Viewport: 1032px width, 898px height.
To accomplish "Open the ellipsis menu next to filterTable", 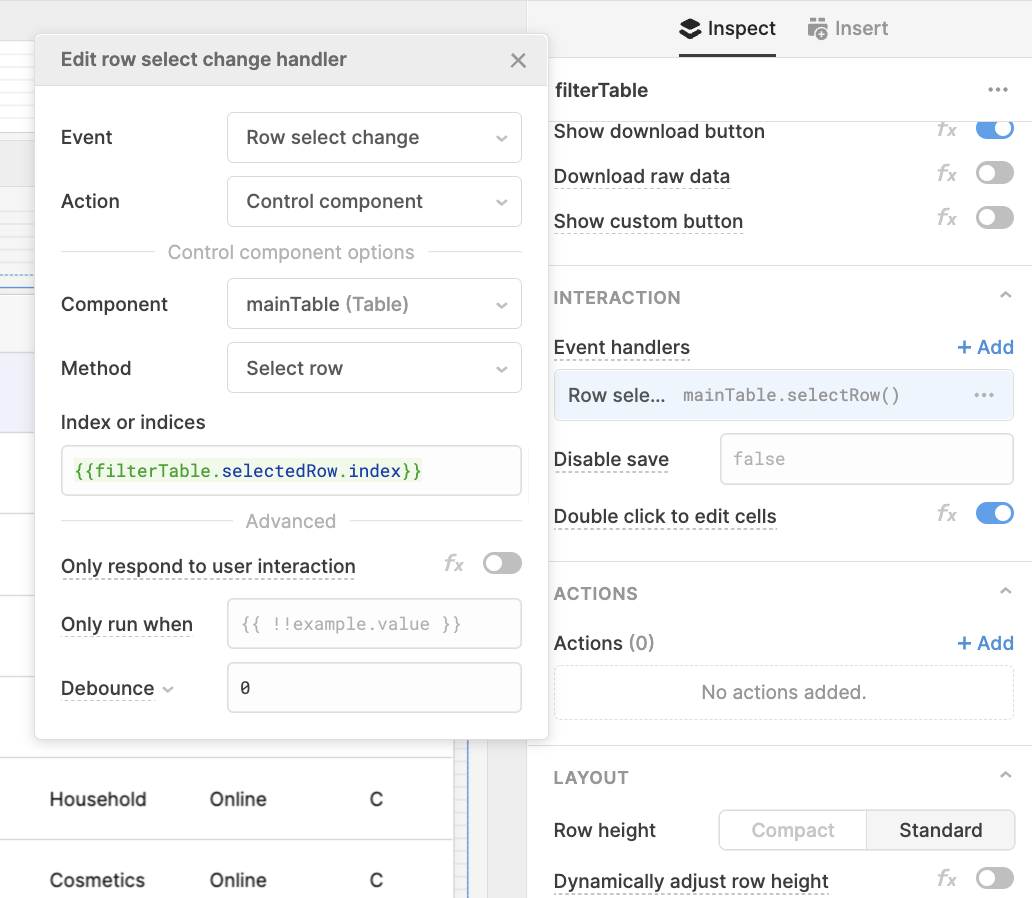I will pos(998,89).
